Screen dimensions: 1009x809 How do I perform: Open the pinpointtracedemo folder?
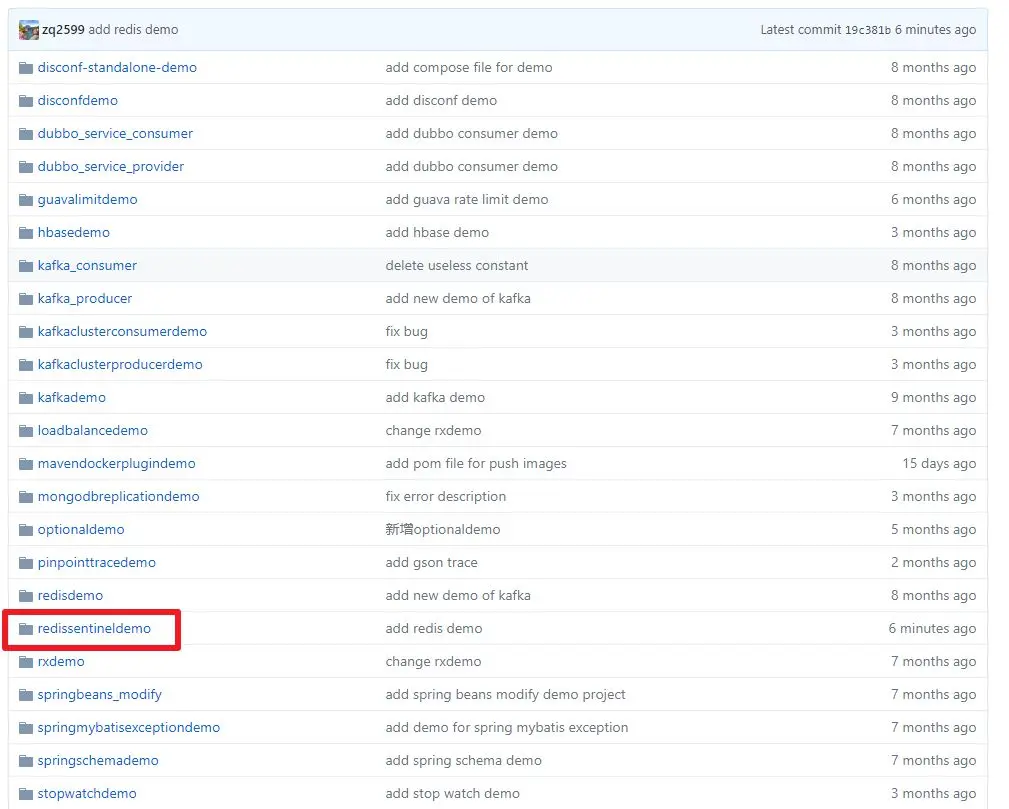(97, 563)
